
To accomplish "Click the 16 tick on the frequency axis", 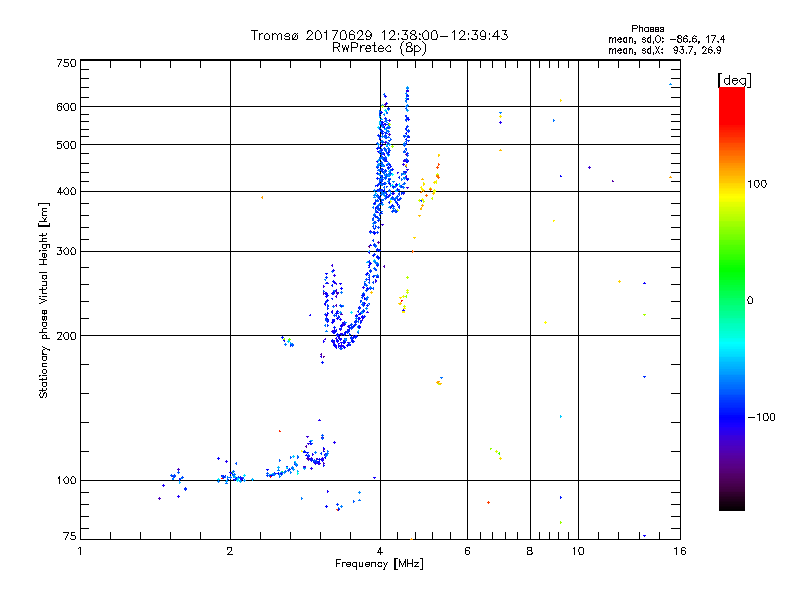I will 679,551.
